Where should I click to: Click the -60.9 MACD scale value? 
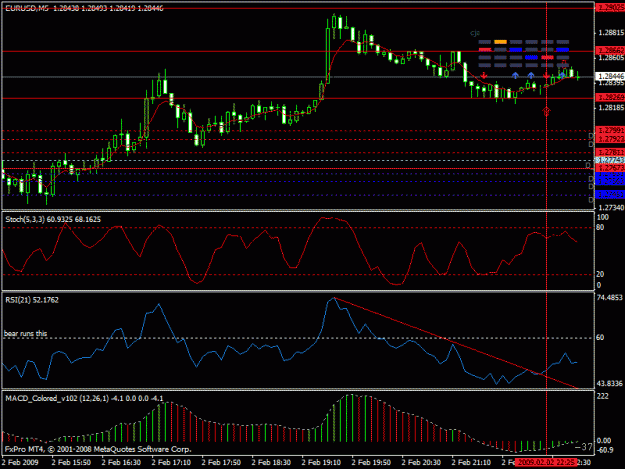click(605, 450)
